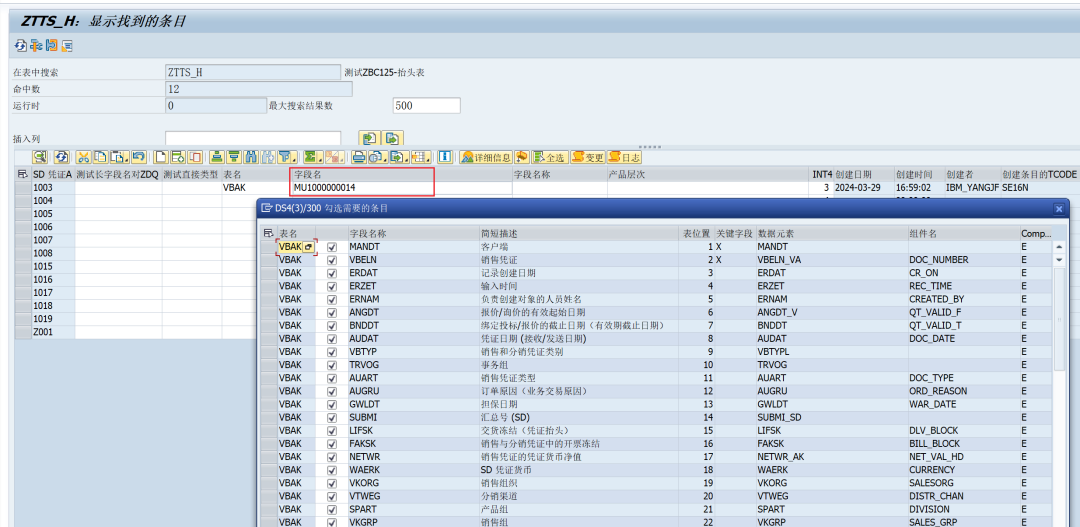Click the 变更 change button
This screenshot has height=527, width=1080.
[588, 157]
